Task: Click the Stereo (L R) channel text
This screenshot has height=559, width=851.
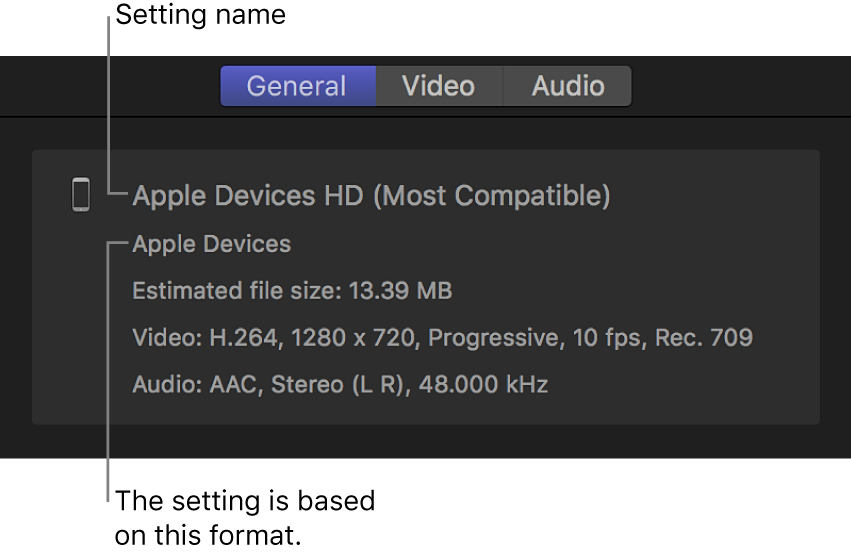Action: (334, 384)
